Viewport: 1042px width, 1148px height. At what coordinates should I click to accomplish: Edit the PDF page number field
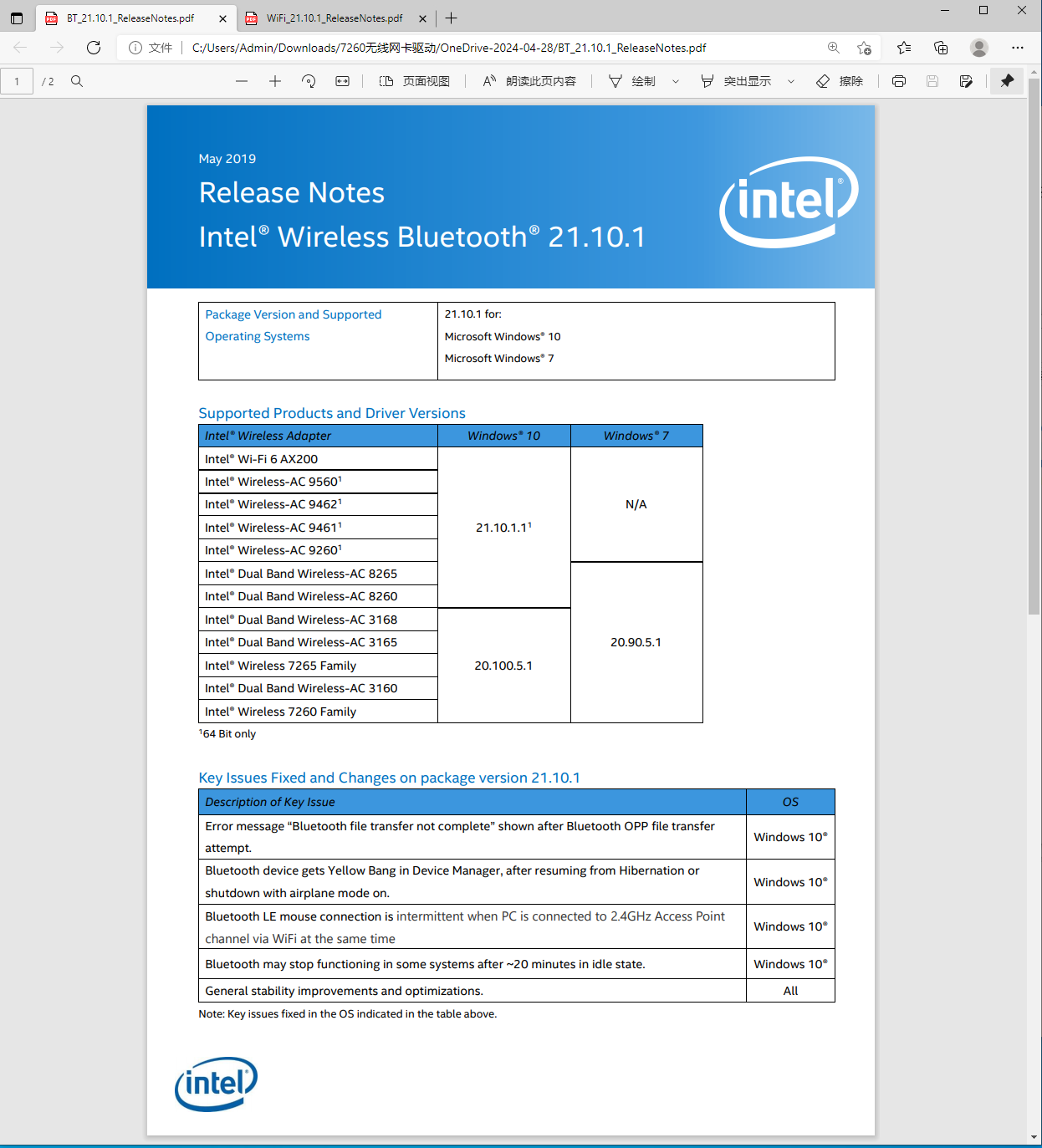pyautogui.click(x=17, y=81)
